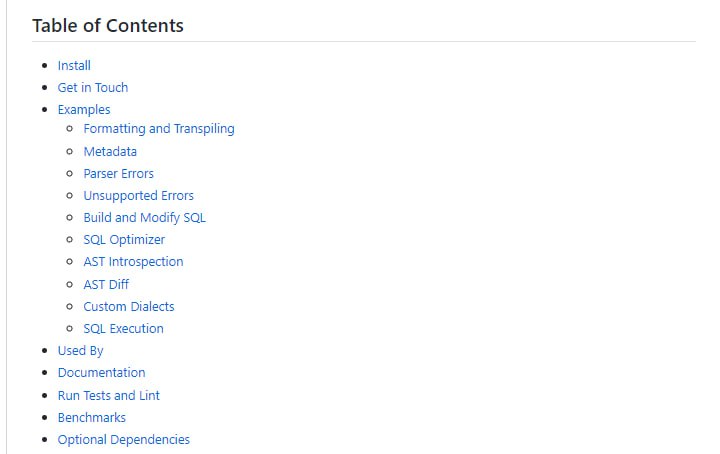This screenshot has height=454, width=720.
Task: Go to Run Tests and Lint
Action: coord(108,395)
